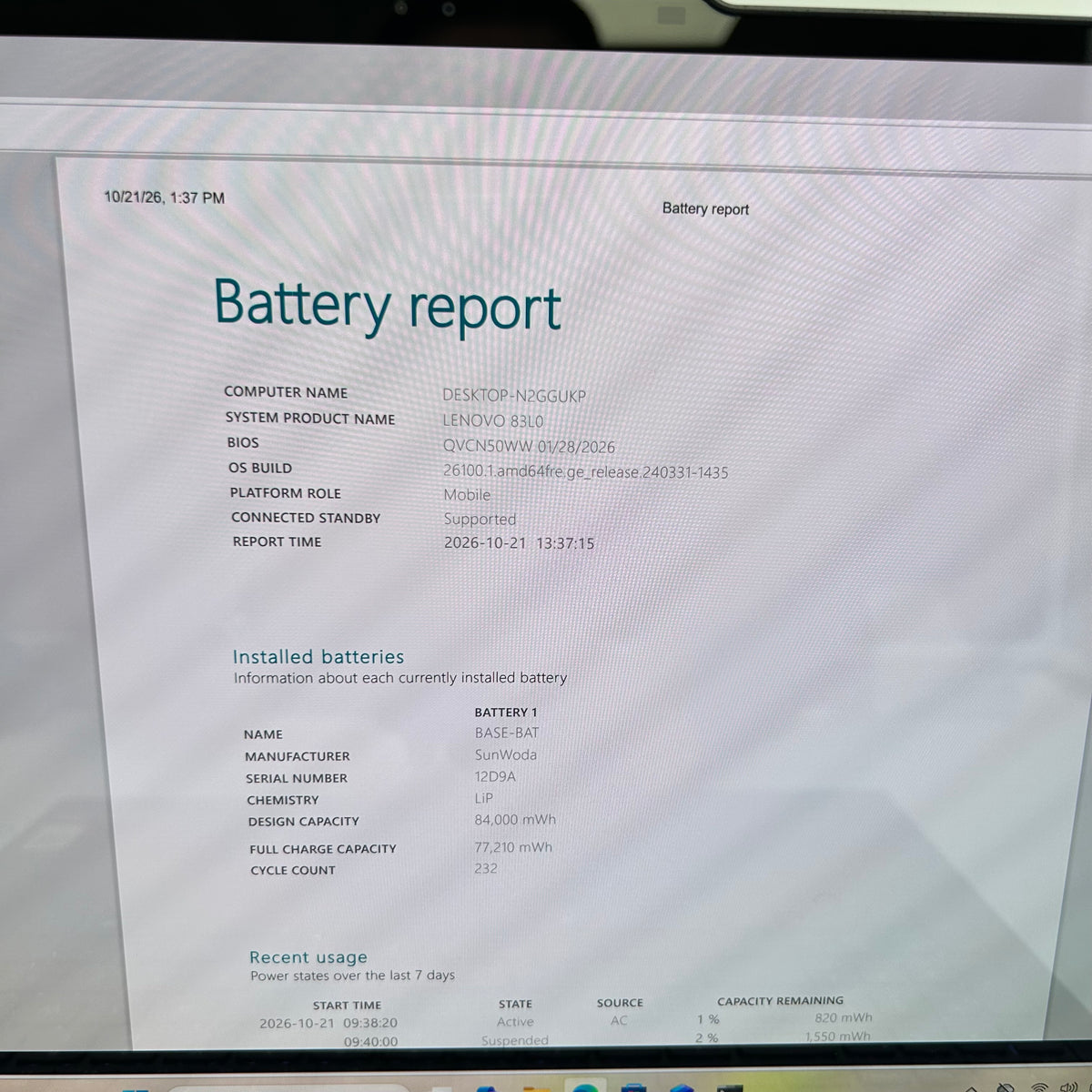
Task: Click the "Active" state cell
Action: (x=515, y=1022)
